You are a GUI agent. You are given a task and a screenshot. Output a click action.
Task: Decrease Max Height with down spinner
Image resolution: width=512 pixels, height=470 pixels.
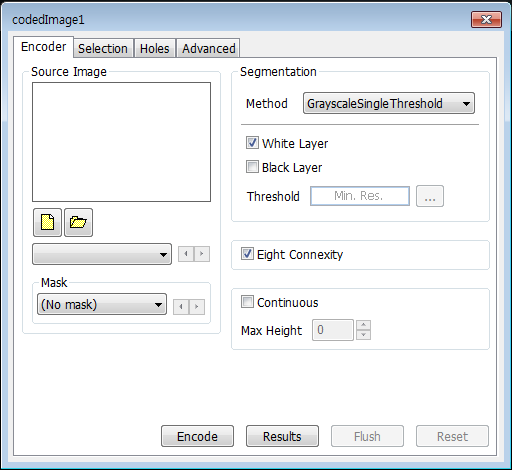(x=363, y=335)
